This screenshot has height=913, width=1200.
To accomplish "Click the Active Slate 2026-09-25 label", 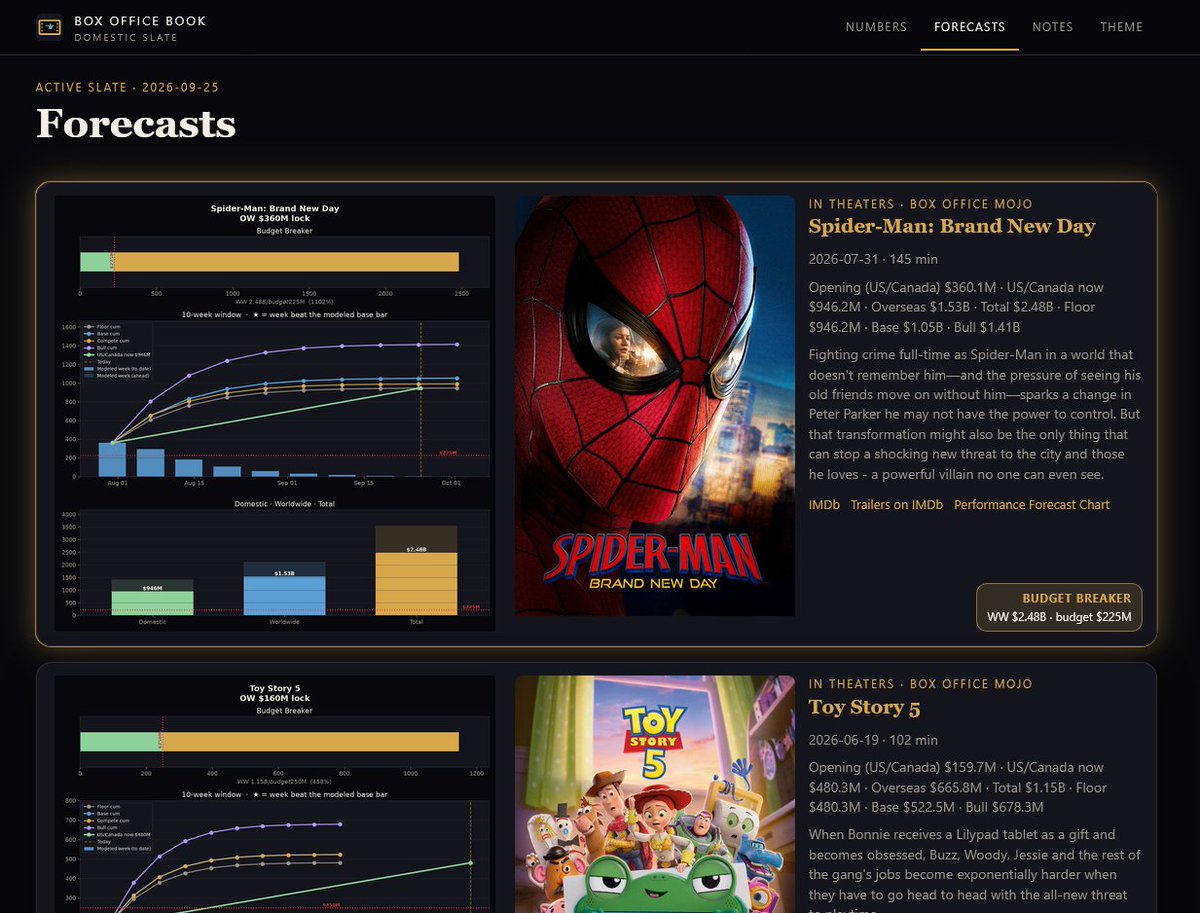I will coord(127,87).
